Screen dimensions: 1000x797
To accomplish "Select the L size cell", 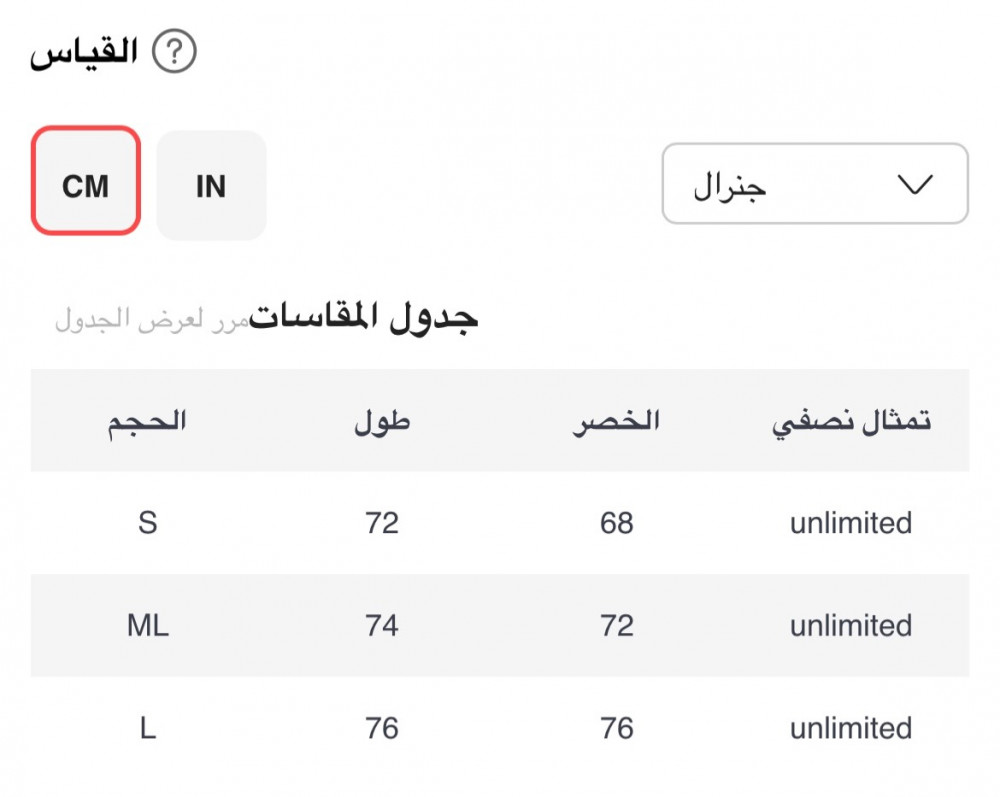I will tap(148, 728).
